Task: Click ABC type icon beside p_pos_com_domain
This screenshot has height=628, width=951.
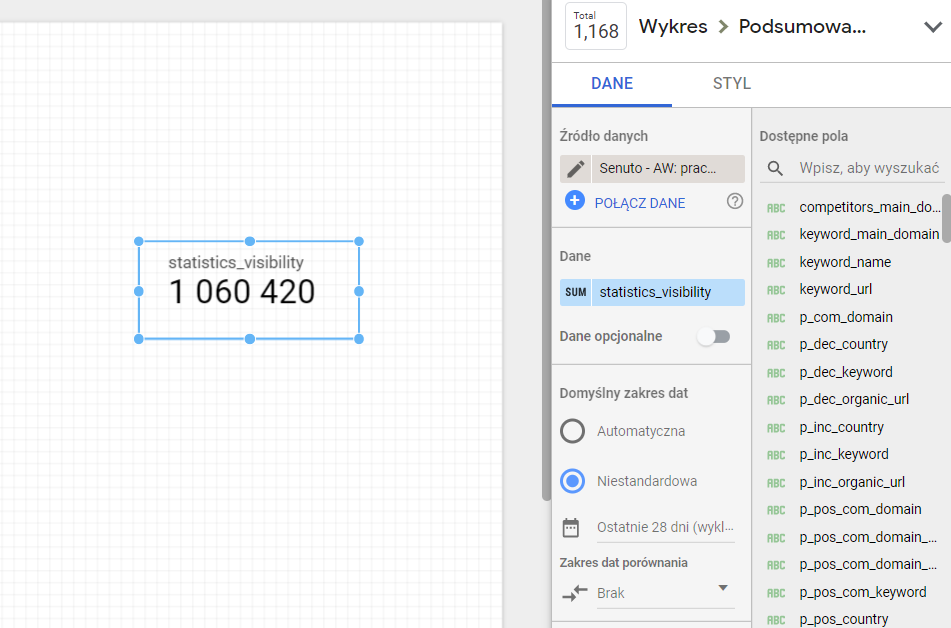Action: pyautogui.click(x=776, y=510)
